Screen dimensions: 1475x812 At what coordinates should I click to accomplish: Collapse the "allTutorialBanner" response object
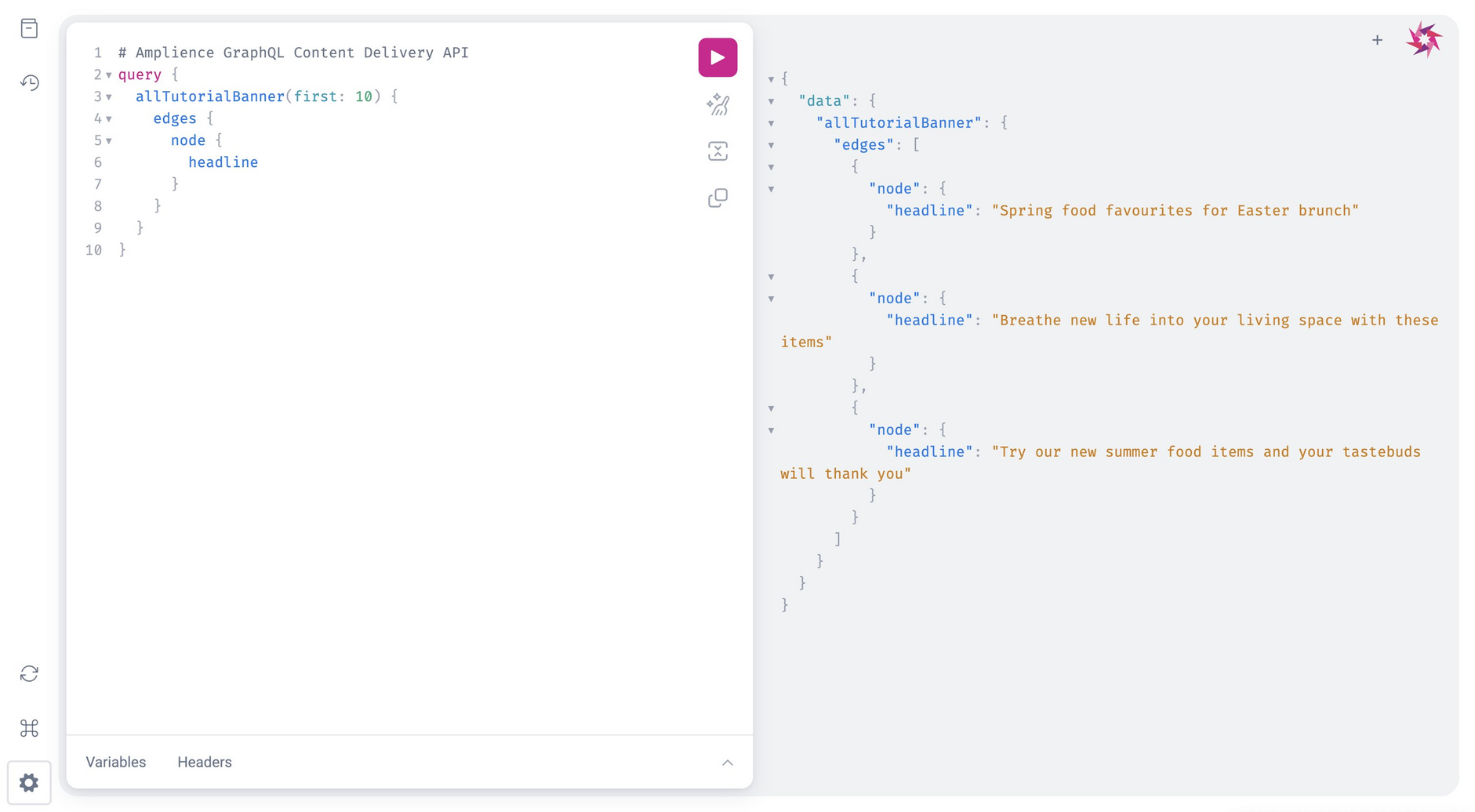(x=772, y=123)
